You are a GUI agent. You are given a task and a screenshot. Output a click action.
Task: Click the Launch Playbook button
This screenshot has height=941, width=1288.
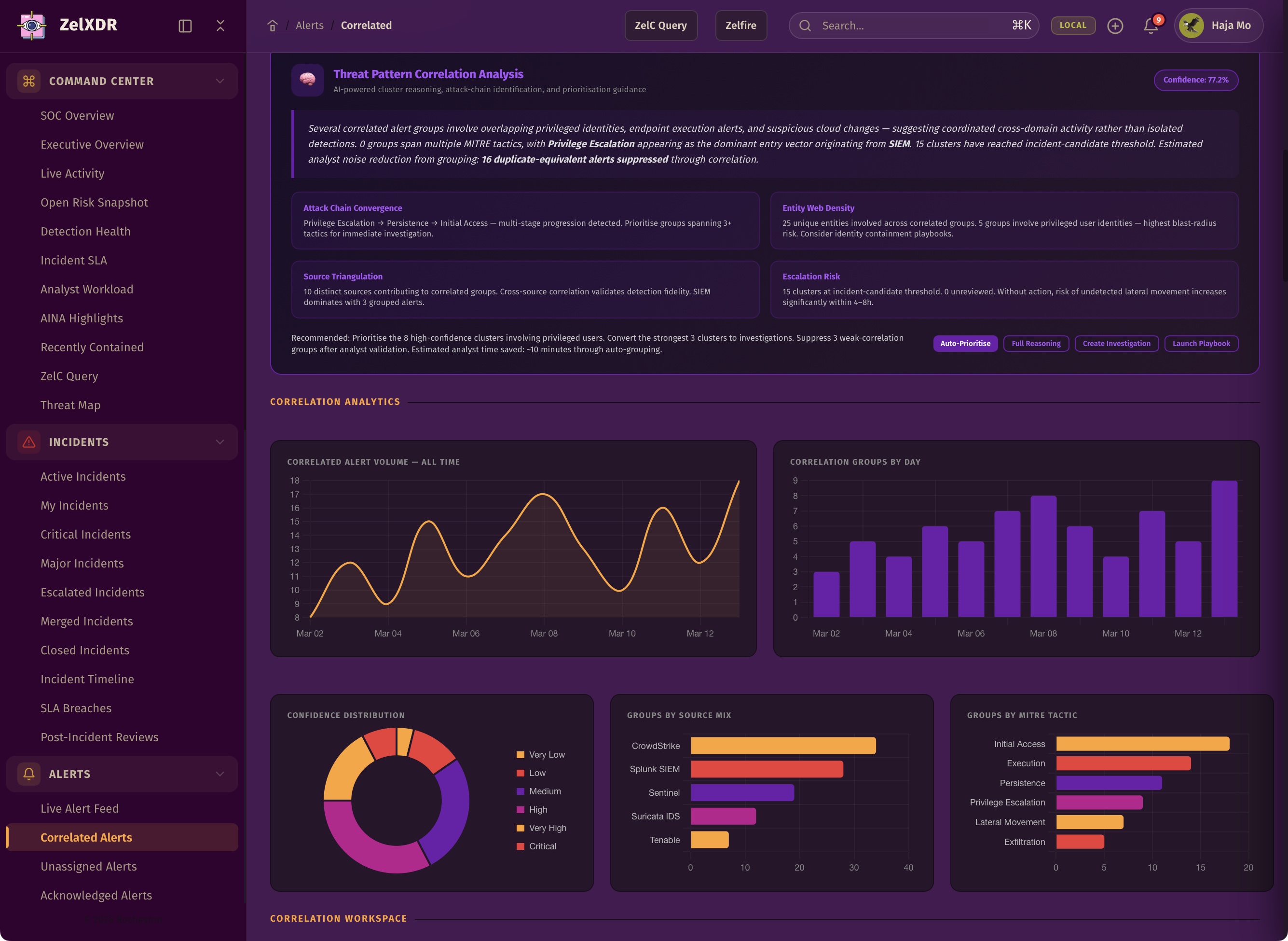pos(1201,344)
